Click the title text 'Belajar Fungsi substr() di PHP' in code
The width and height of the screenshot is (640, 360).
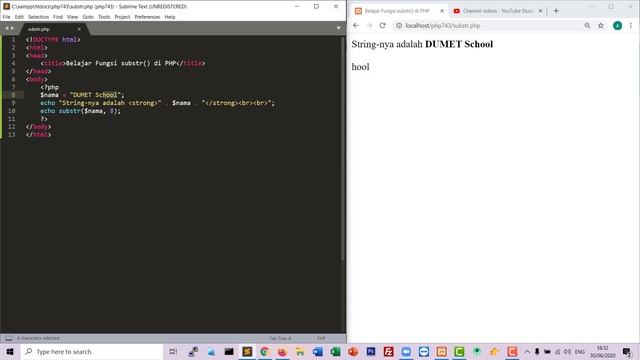point(121,63)
